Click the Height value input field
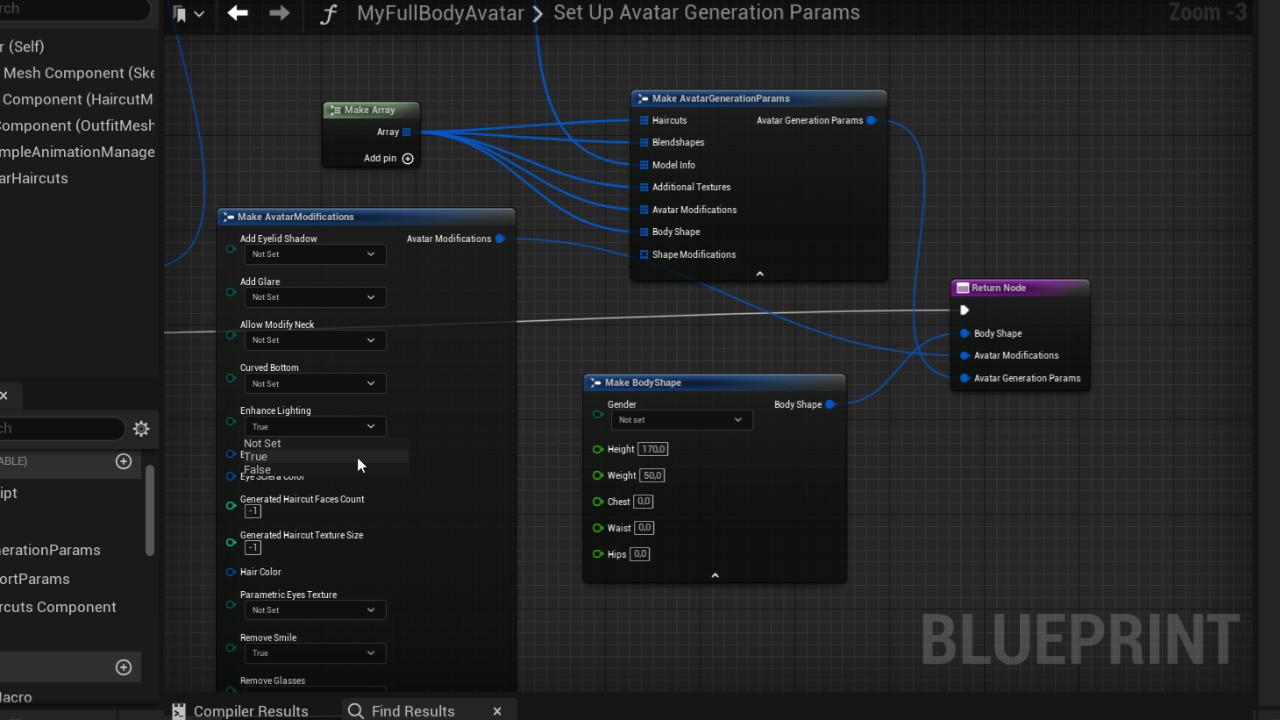 point(653,449)
